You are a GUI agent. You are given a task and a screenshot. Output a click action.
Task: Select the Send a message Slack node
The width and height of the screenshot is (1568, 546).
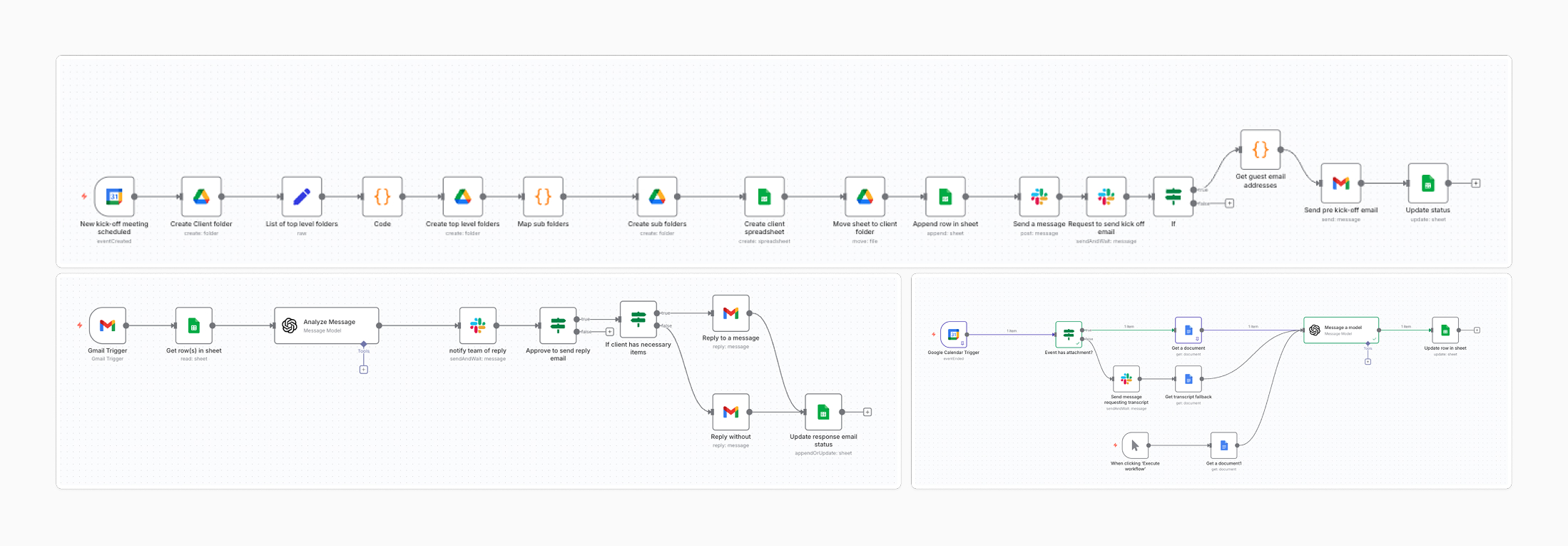tap(1039, 197)
